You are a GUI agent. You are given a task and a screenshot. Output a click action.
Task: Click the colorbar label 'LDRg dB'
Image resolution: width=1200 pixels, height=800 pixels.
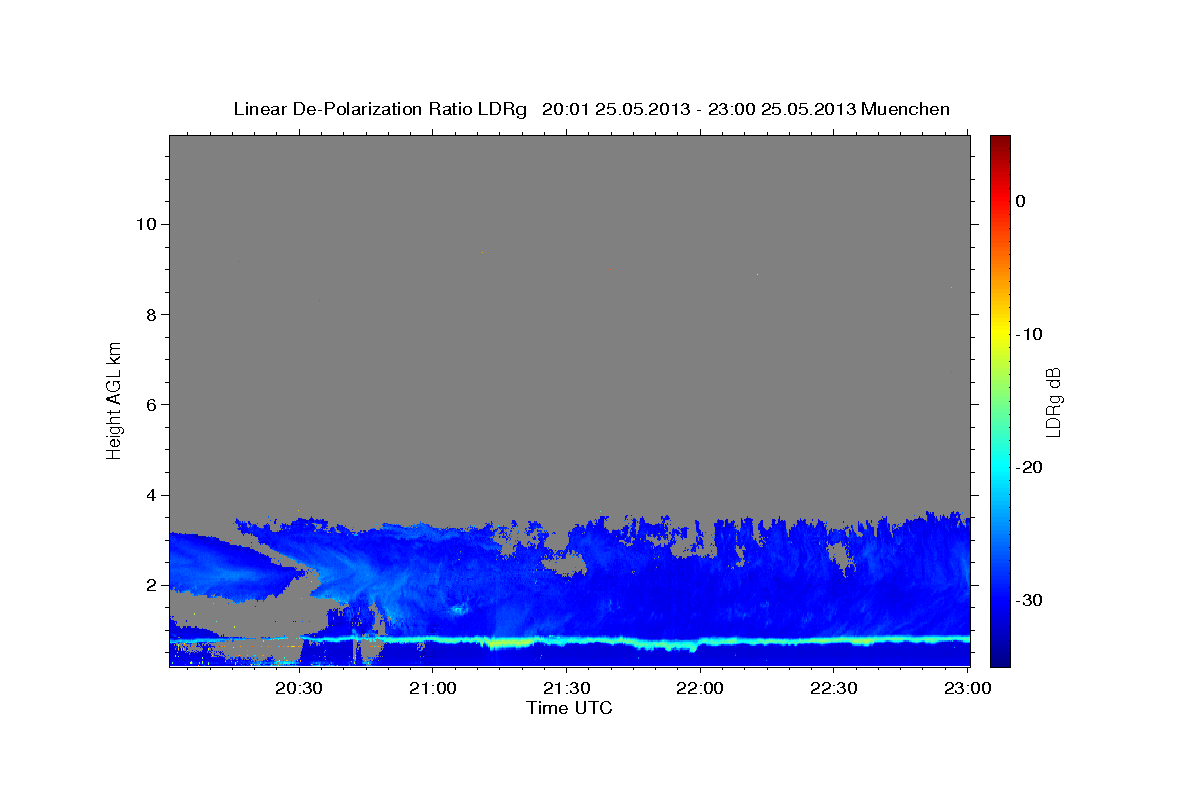pyautogui.click(x=1053, y=400)
